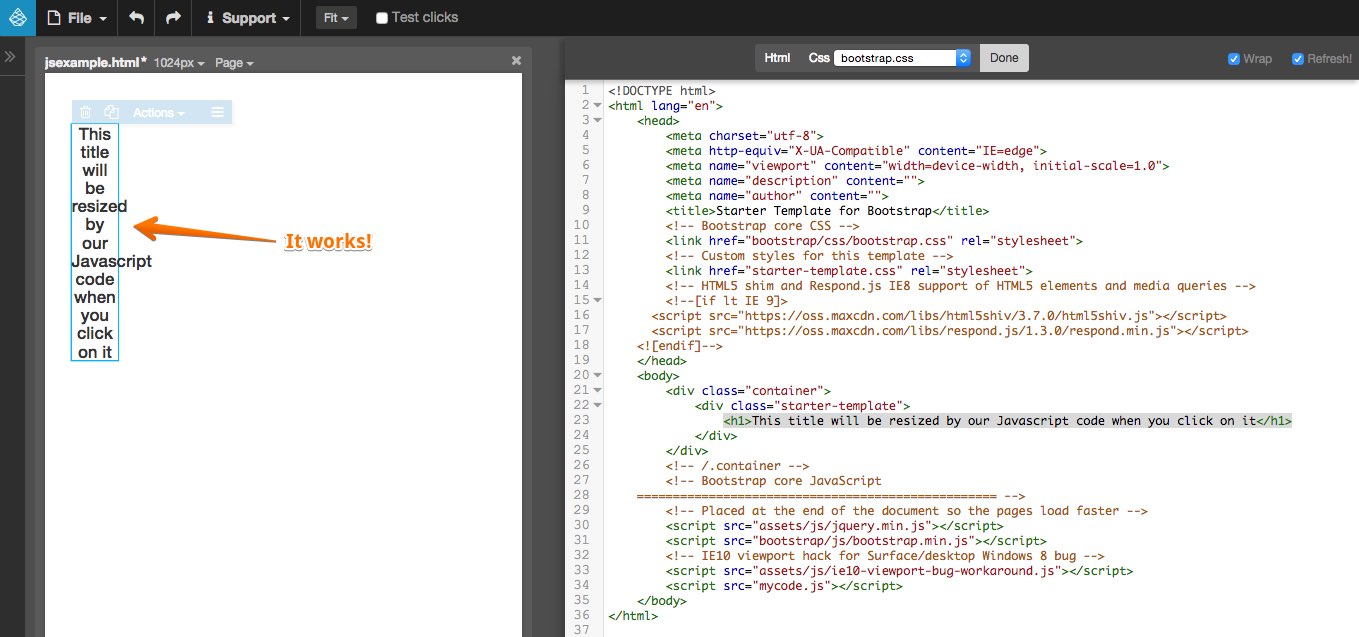Collapse the head tag fold on line 3
Image resolution: width=1359 pixels, height=637 pixels.
pos(597,120)
